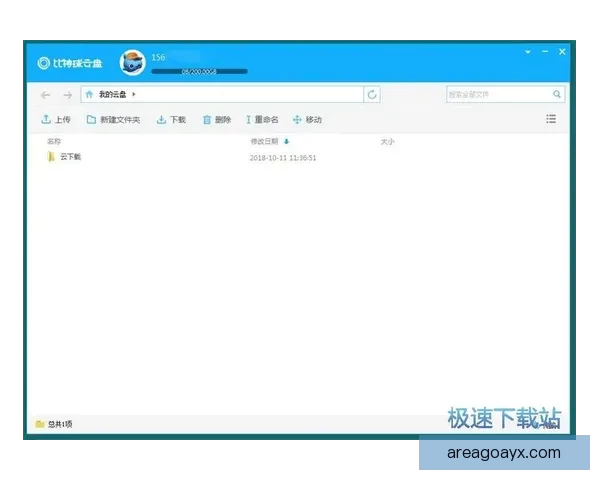Click the cloud disk app logo
This screenshot has height=480, width=600.
tap(70, 63)
